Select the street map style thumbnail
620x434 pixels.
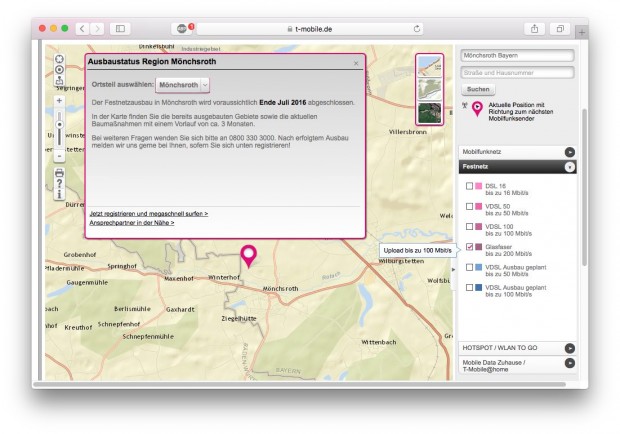429,66
